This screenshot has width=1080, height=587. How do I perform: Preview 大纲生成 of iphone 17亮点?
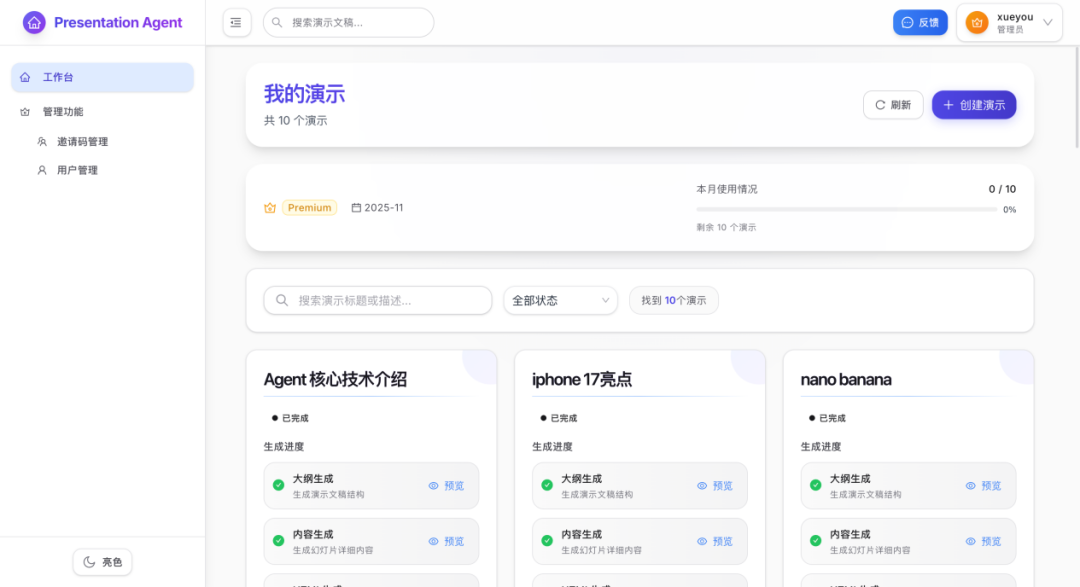pos(715,486)
